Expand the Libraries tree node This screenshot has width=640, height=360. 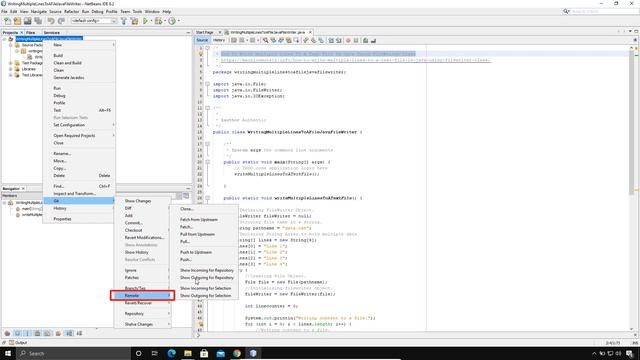[x=11, y=69]
